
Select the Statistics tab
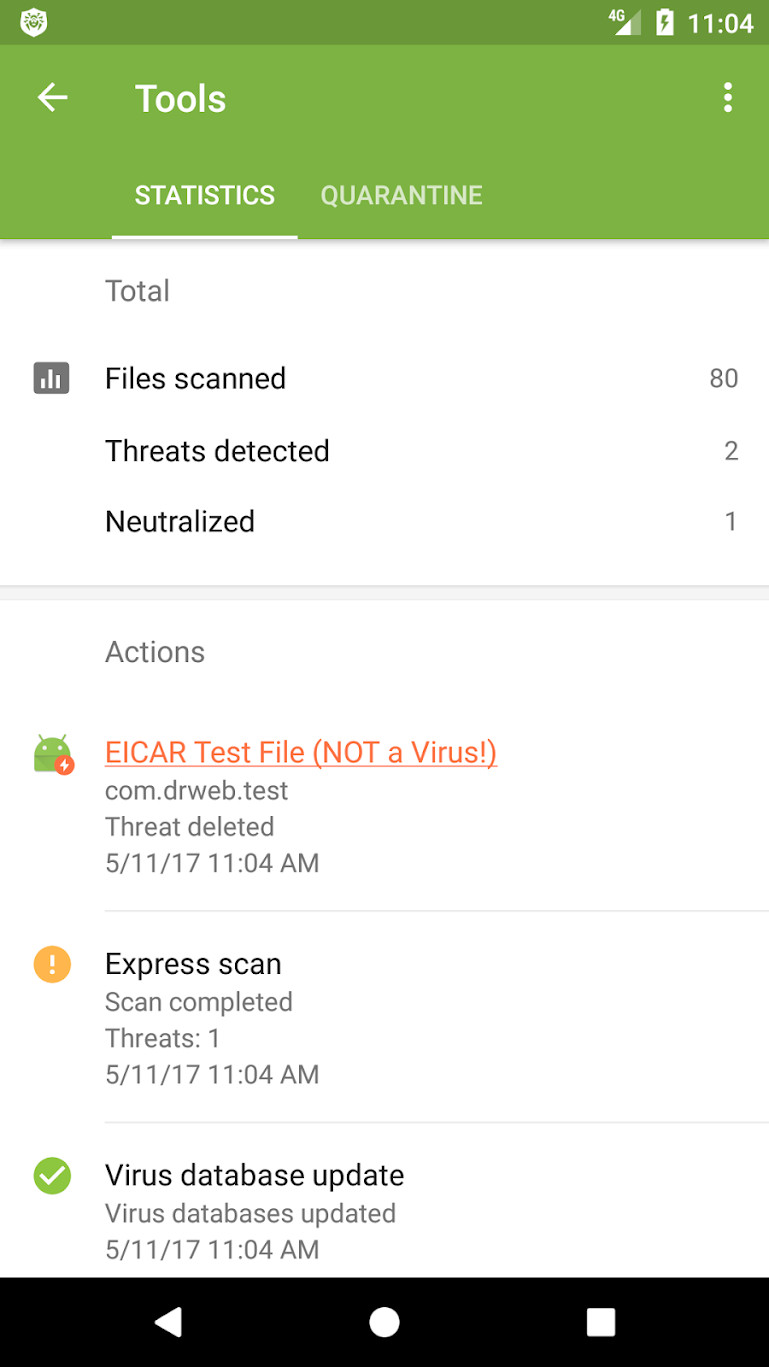point(205,195)
